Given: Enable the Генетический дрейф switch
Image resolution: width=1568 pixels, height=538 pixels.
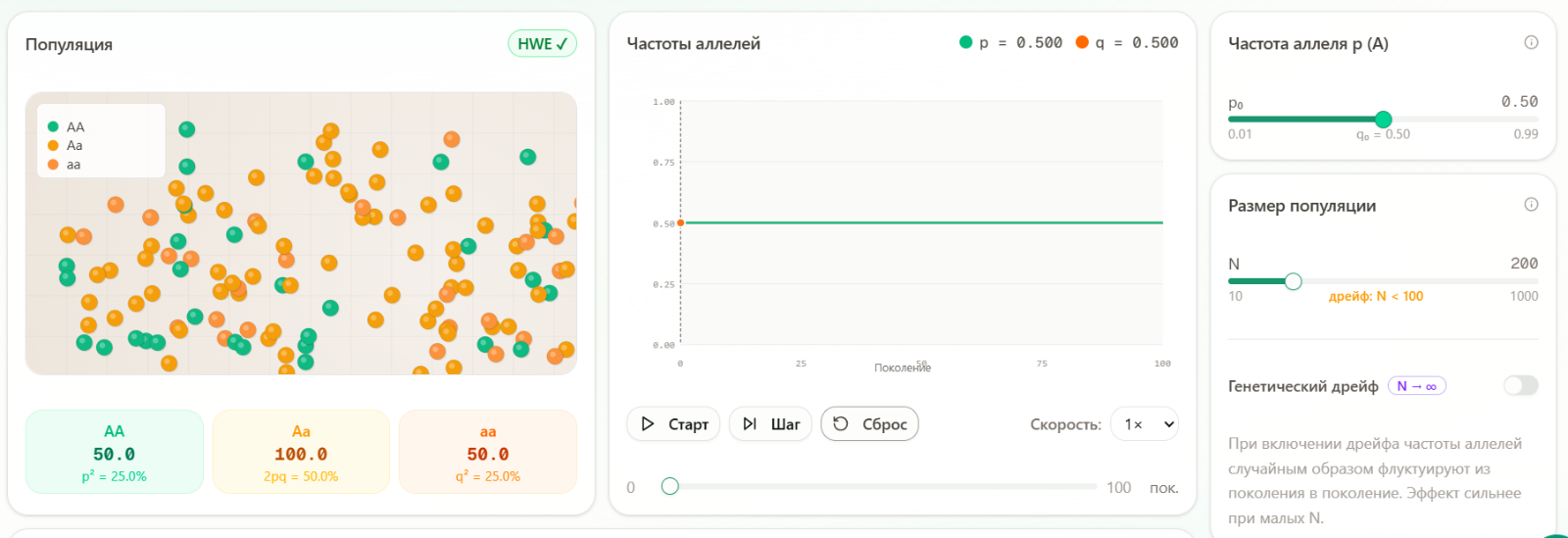Looking at the screenshot, I should point(1520,385).
